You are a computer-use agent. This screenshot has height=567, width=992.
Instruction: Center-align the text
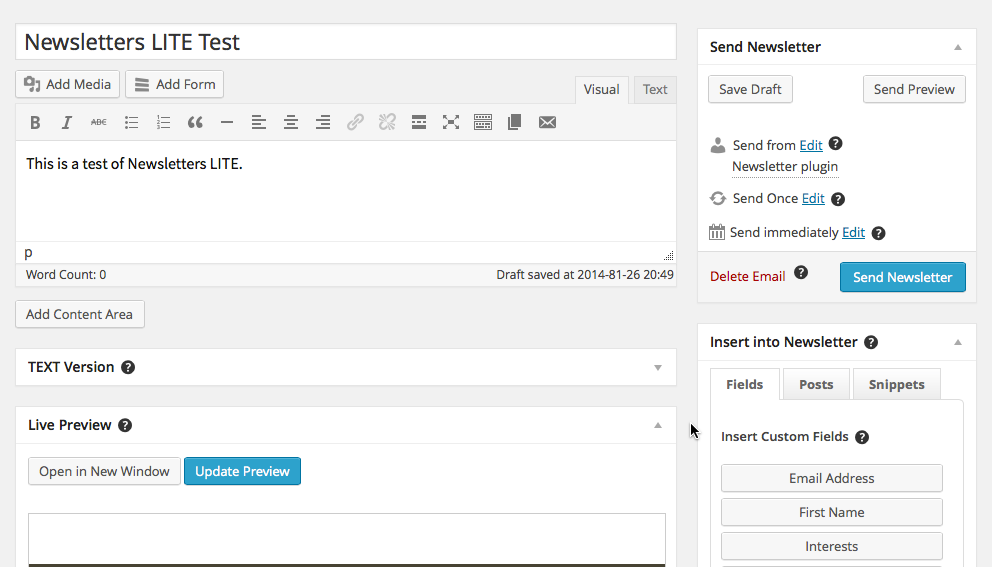[291, 123]
